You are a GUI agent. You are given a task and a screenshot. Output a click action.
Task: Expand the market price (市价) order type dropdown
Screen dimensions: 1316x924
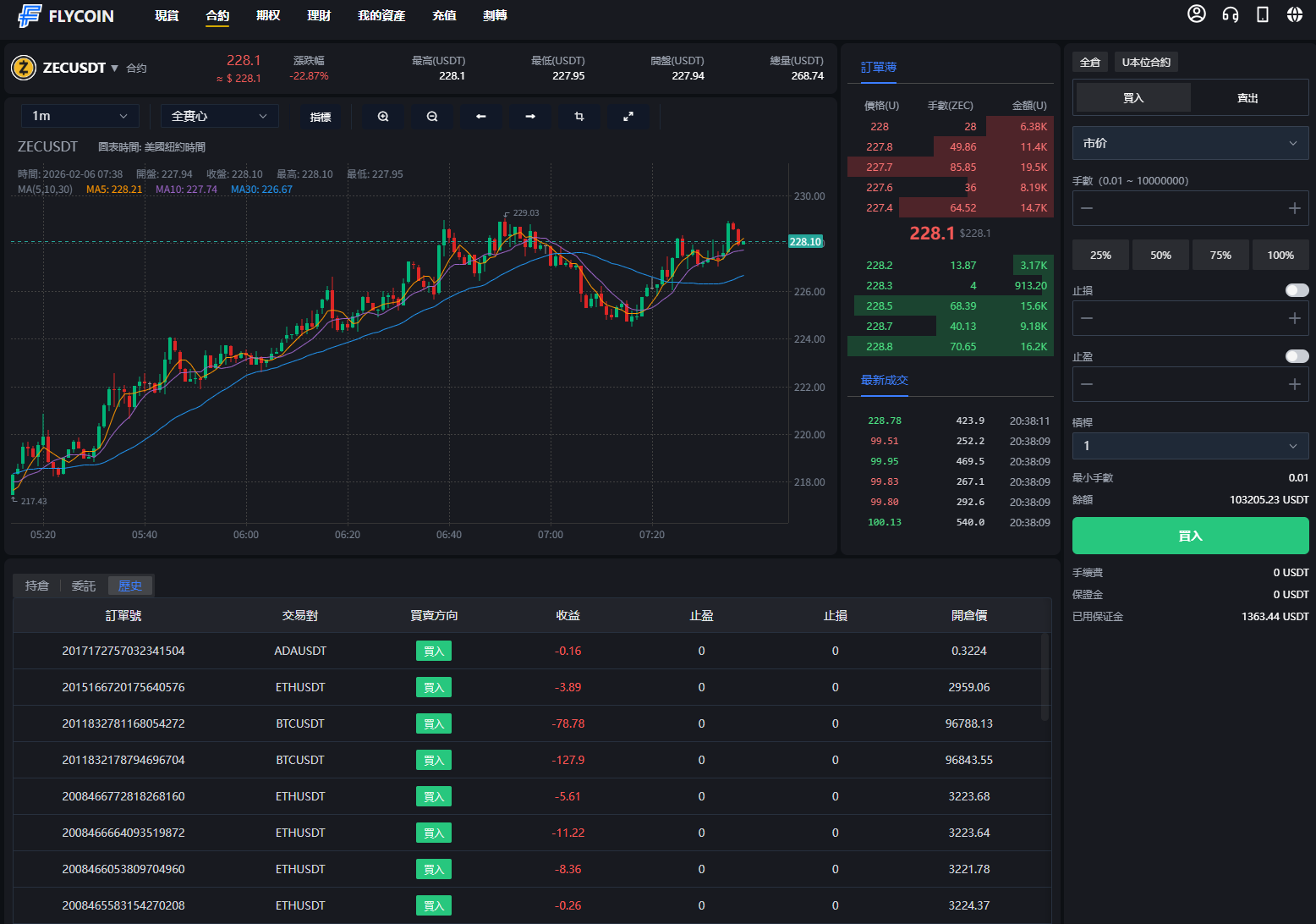pos(1190,143)
